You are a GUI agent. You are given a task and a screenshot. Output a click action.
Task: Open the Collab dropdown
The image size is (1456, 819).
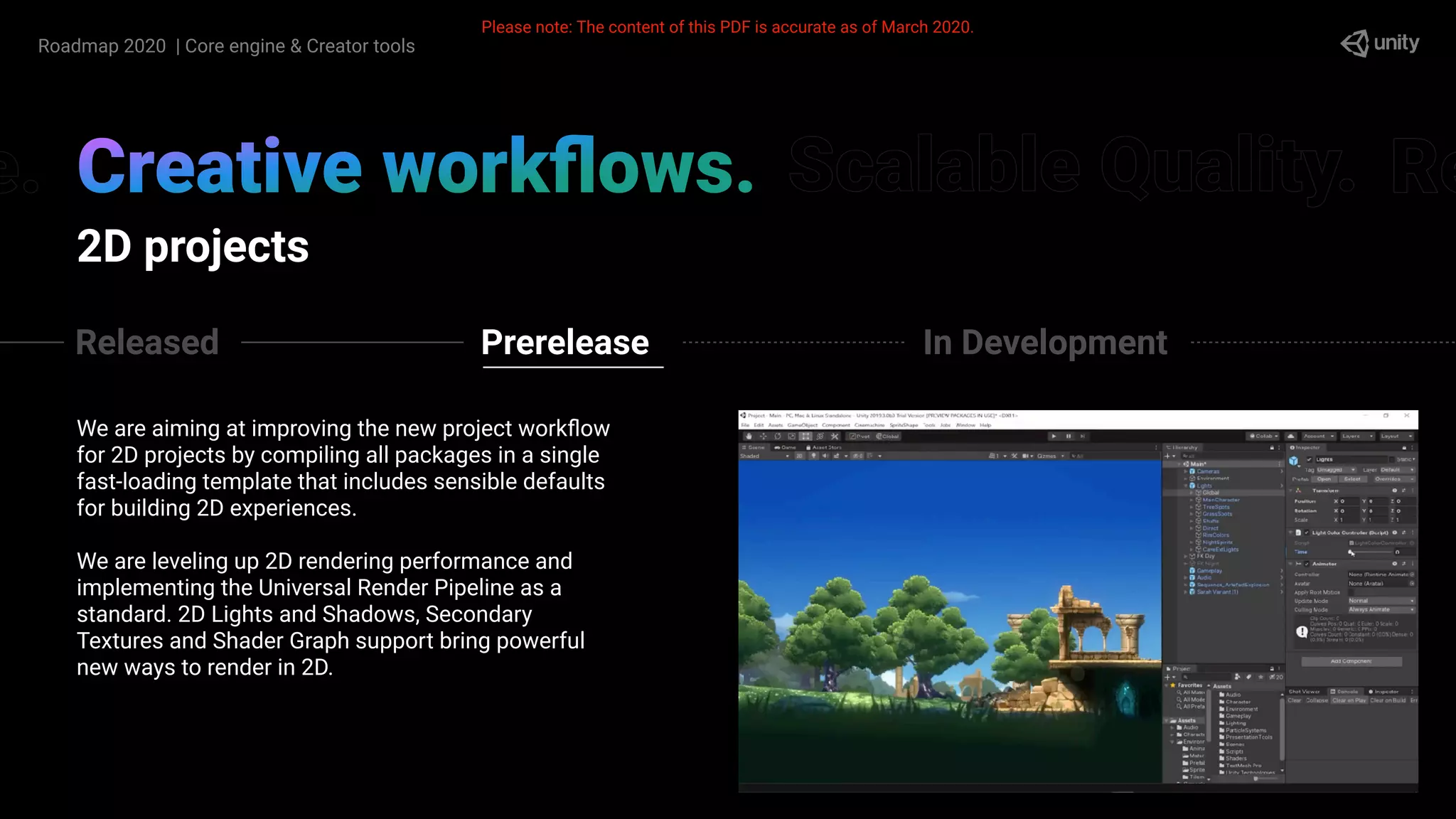pyautogui.click(x=1263, y=437)
